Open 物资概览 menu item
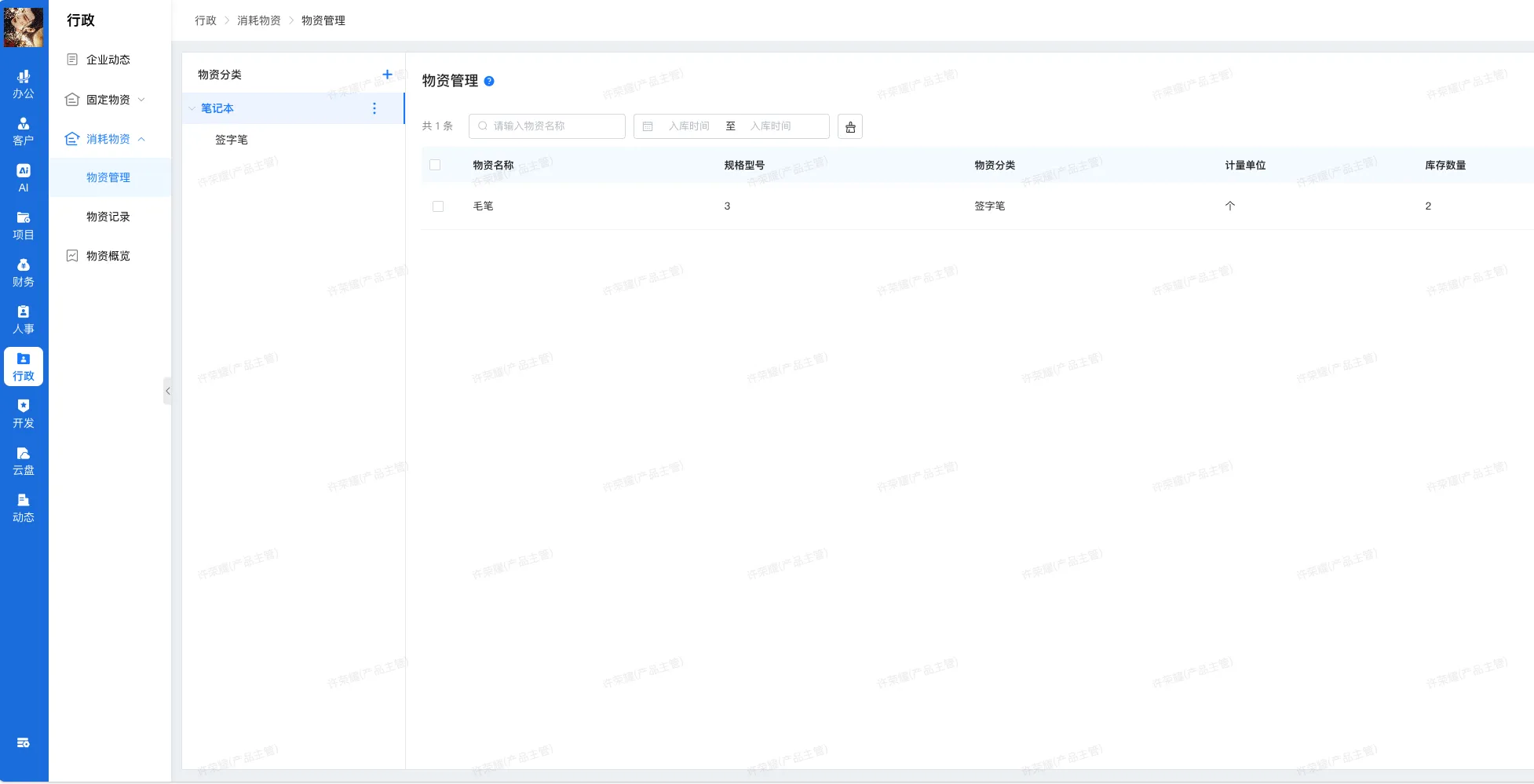The height and width of the screenshot is (784, 1534). (110, 256)
